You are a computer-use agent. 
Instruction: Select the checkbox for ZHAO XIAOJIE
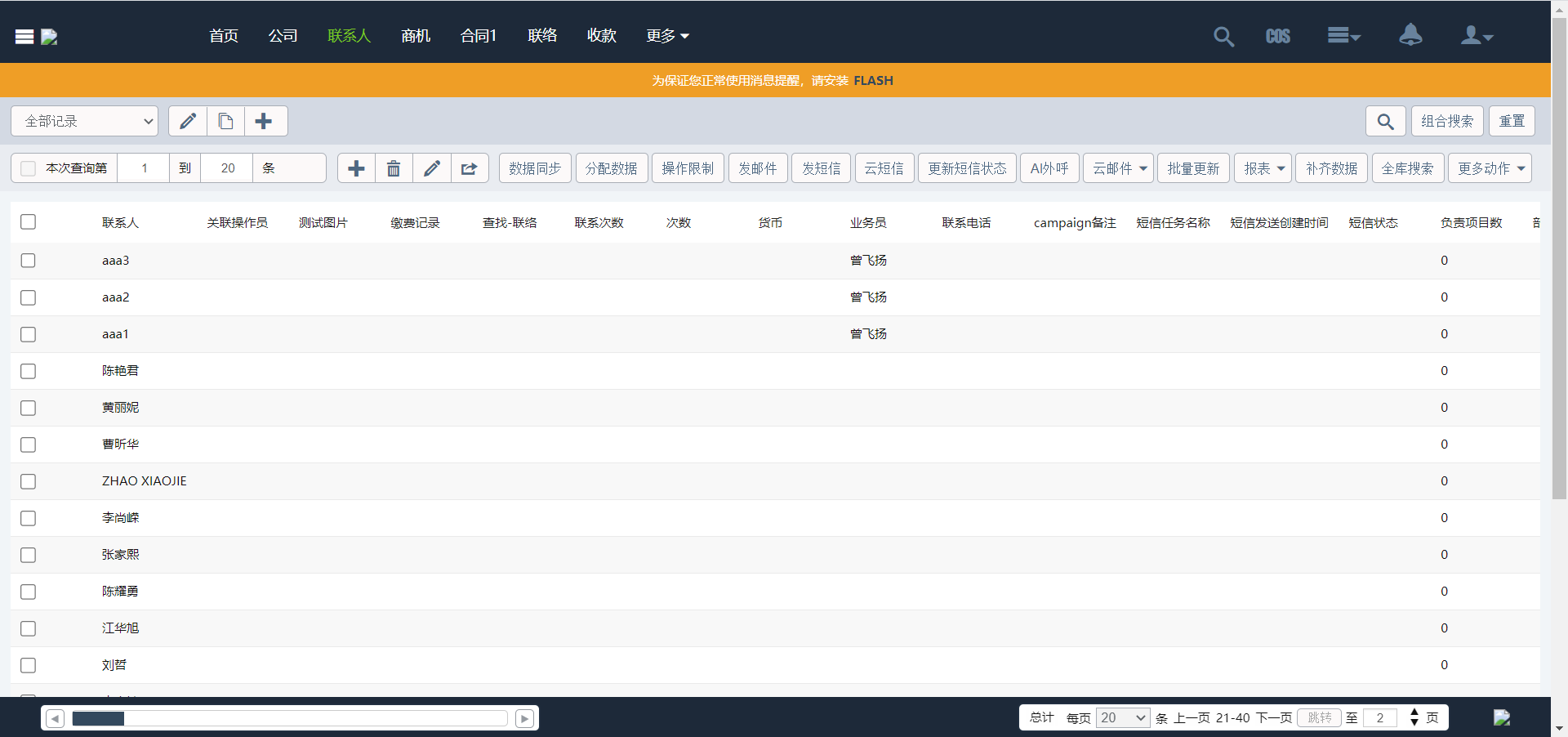[29, 481]
